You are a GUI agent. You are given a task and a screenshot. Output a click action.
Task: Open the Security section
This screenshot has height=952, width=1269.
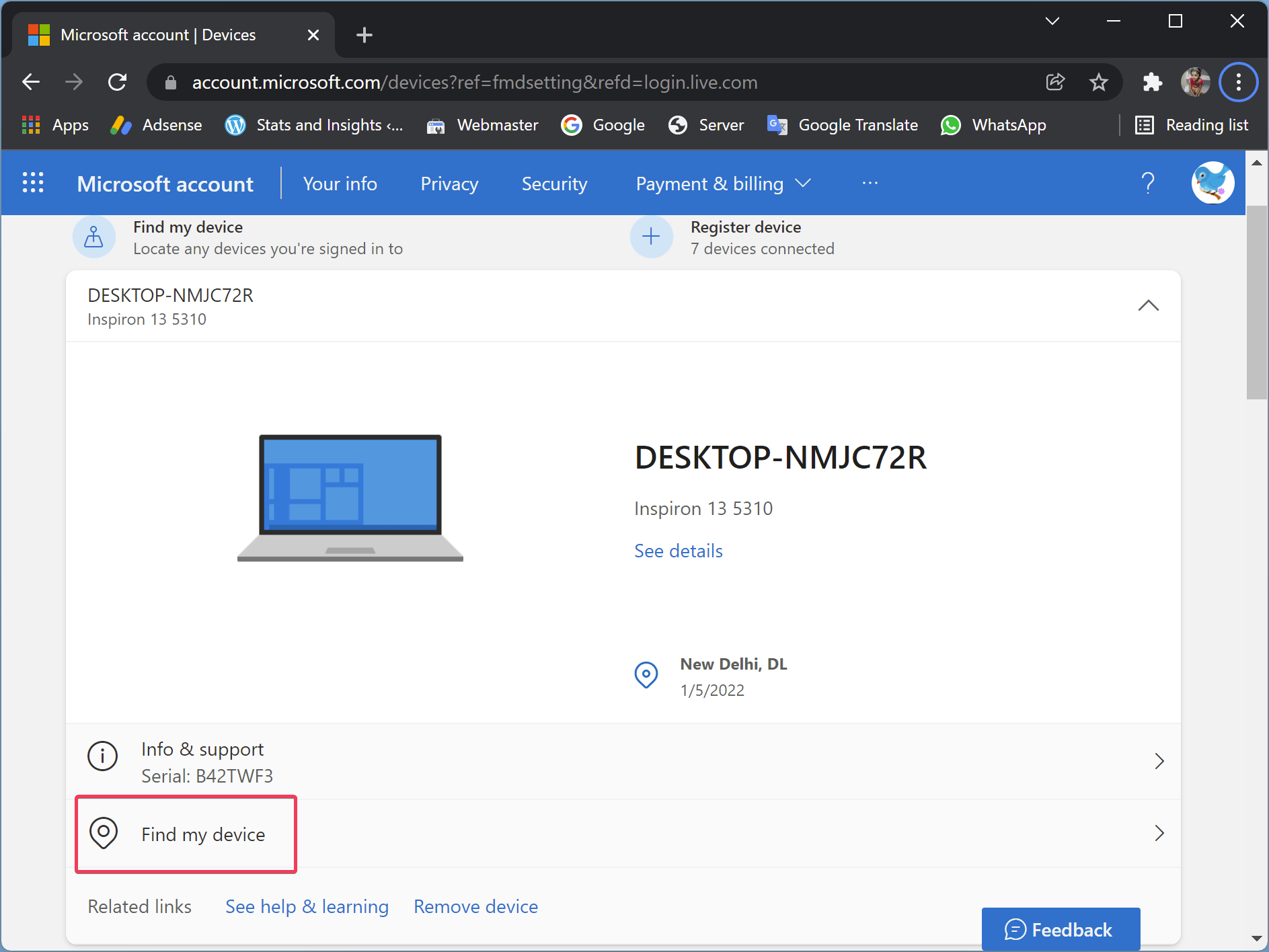pos(554,183)
